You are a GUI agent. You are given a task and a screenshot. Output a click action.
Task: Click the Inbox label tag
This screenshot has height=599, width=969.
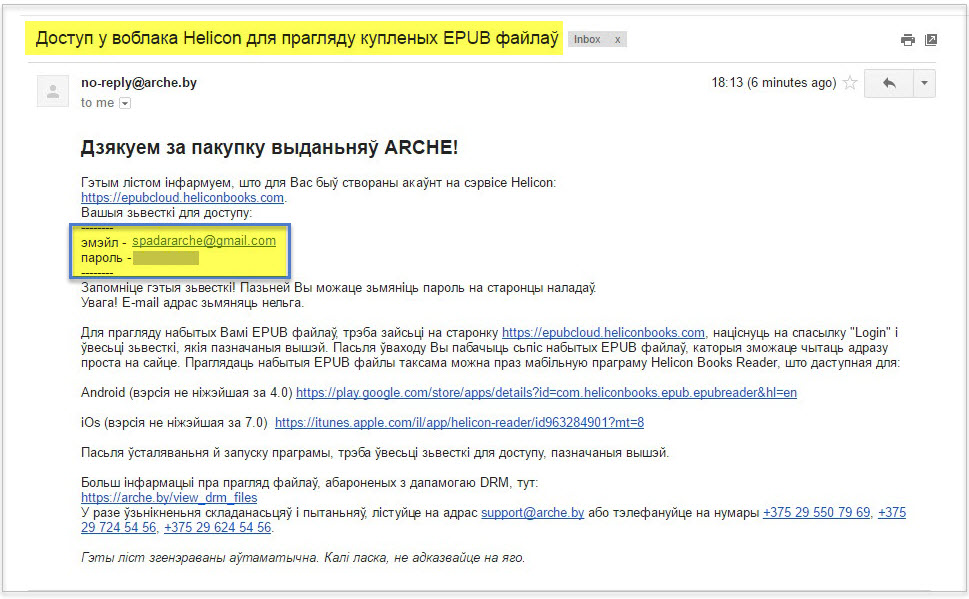pyautogui.click(x=587, y=40)
